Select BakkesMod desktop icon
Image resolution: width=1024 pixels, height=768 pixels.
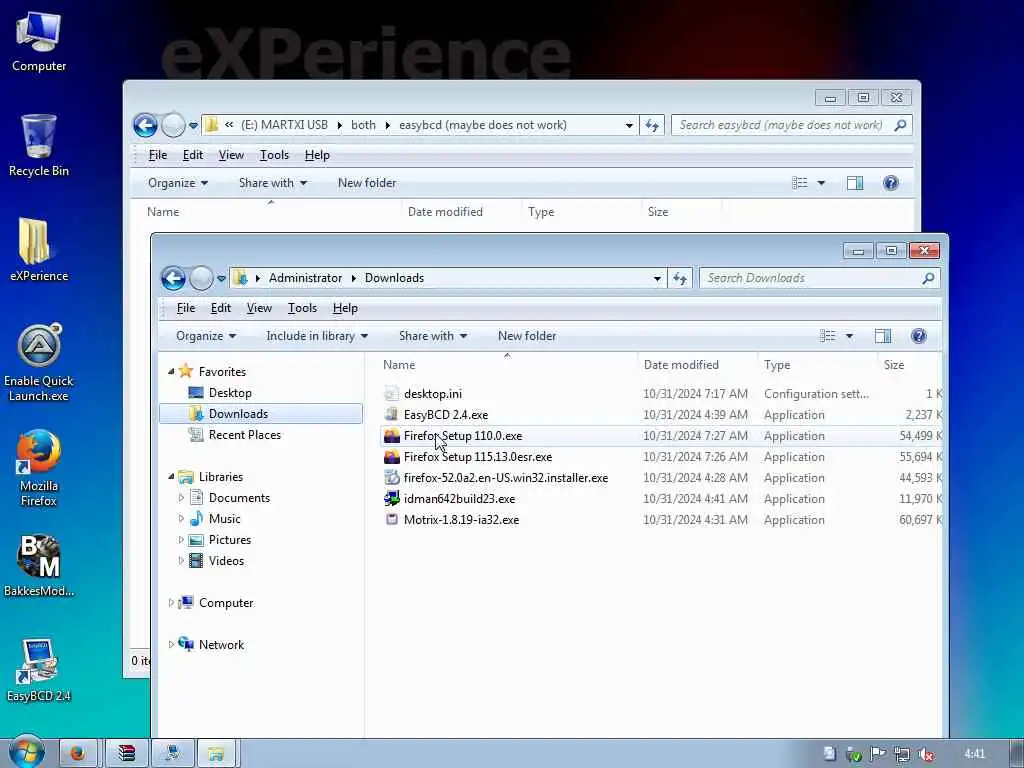tap(39, 566)
